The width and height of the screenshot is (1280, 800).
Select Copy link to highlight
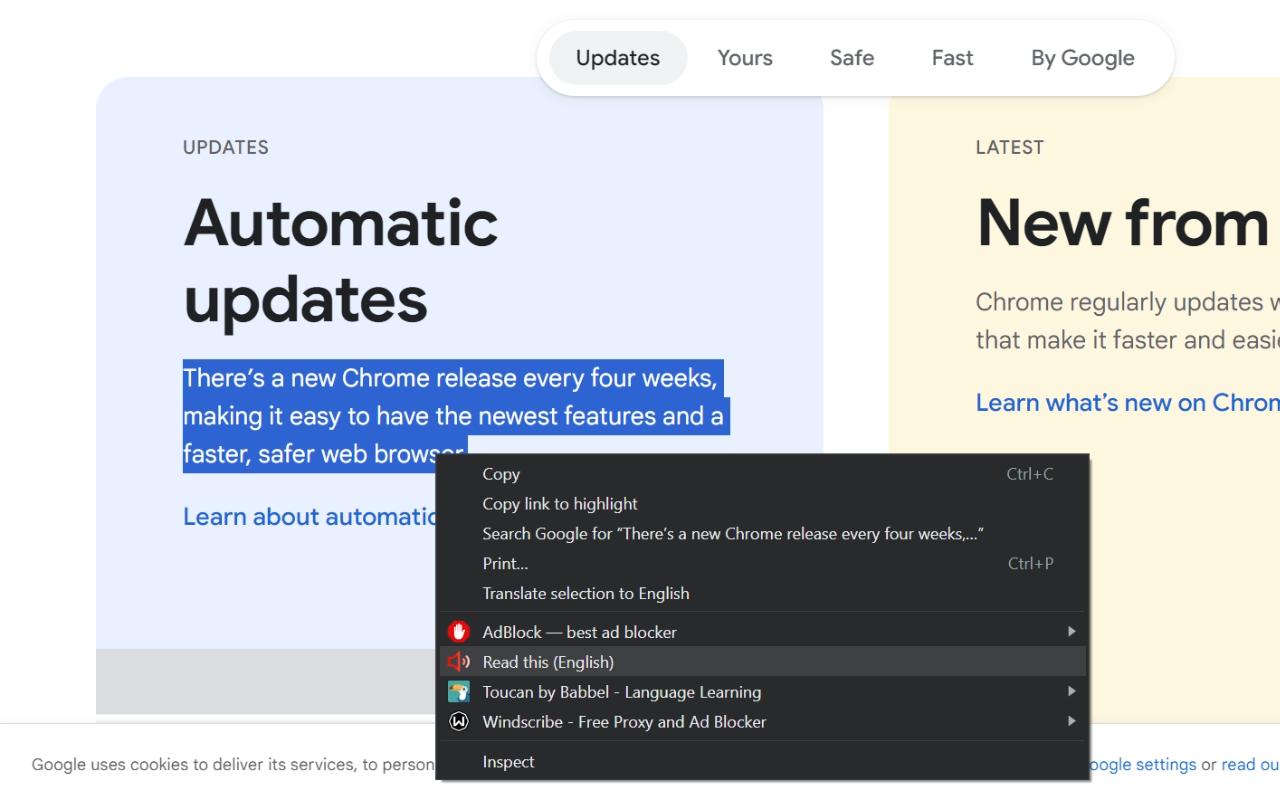click(762, 504)
